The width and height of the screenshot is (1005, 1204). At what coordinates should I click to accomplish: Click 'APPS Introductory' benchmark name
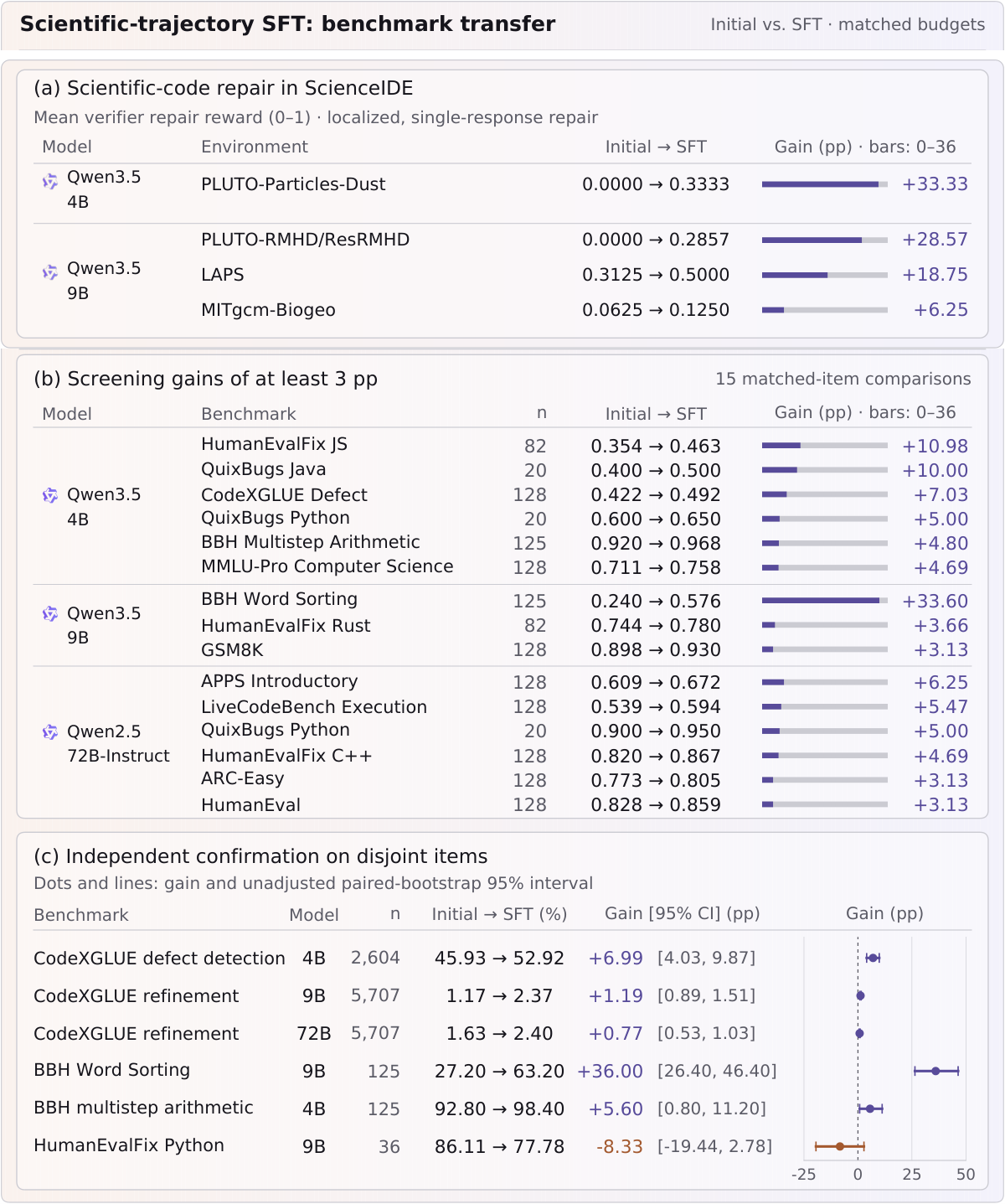(x=280, y=681)
